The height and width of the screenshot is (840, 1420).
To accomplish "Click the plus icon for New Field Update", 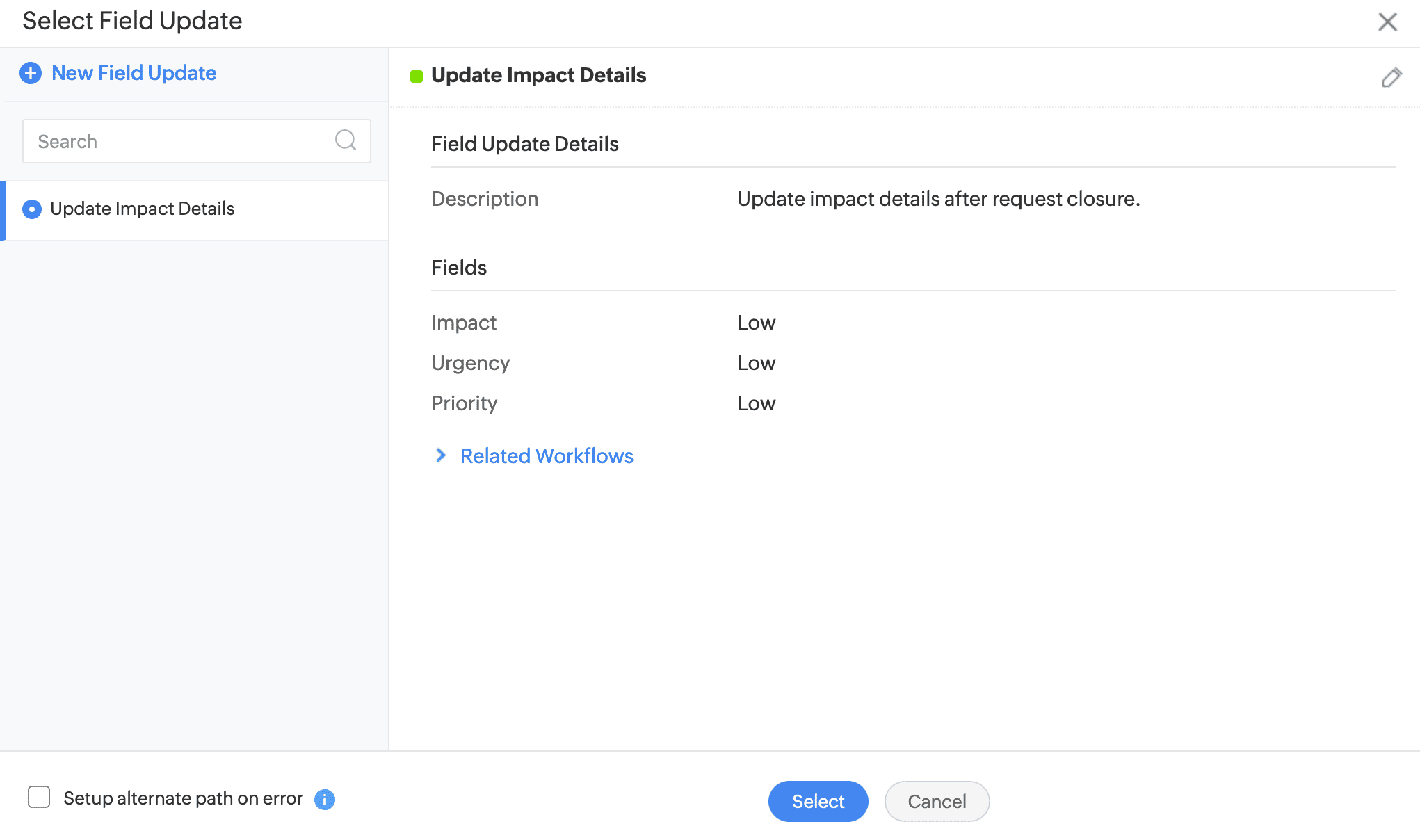I will [x=31, y=73].
